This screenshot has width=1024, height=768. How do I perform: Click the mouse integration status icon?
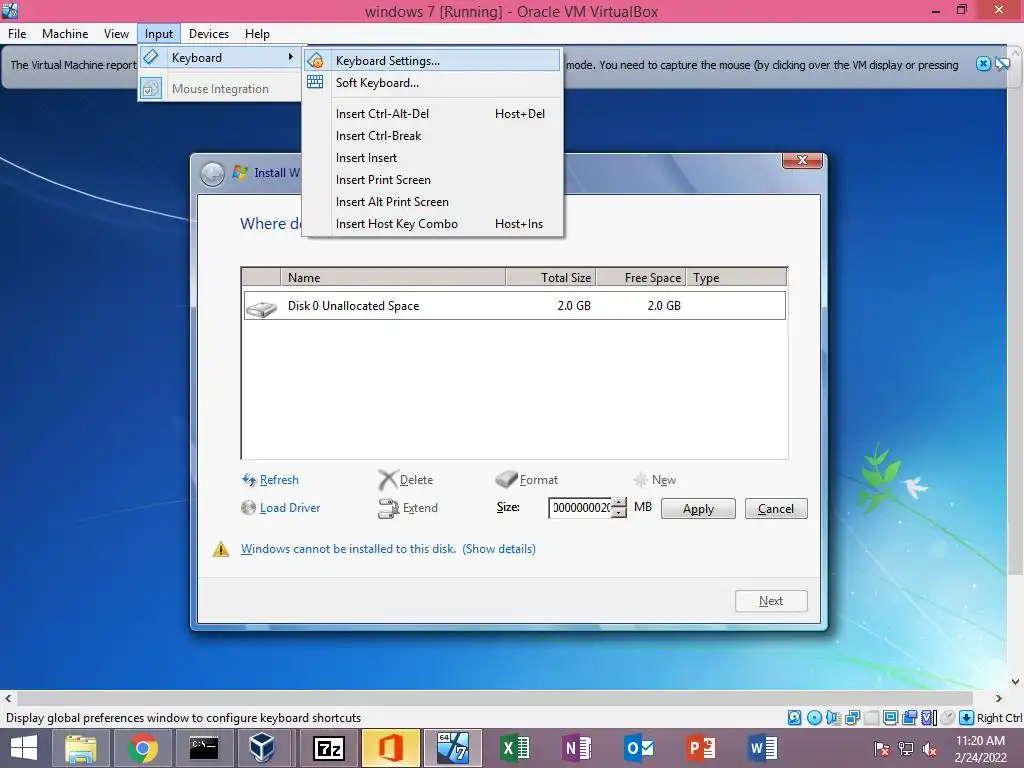click(x=947, y=718)
